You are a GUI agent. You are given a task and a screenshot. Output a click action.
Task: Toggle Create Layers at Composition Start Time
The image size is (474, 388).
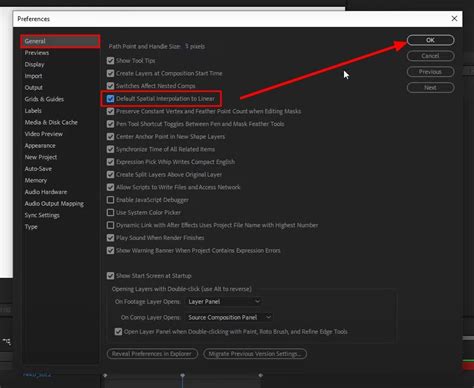click(x=110, y=73)
